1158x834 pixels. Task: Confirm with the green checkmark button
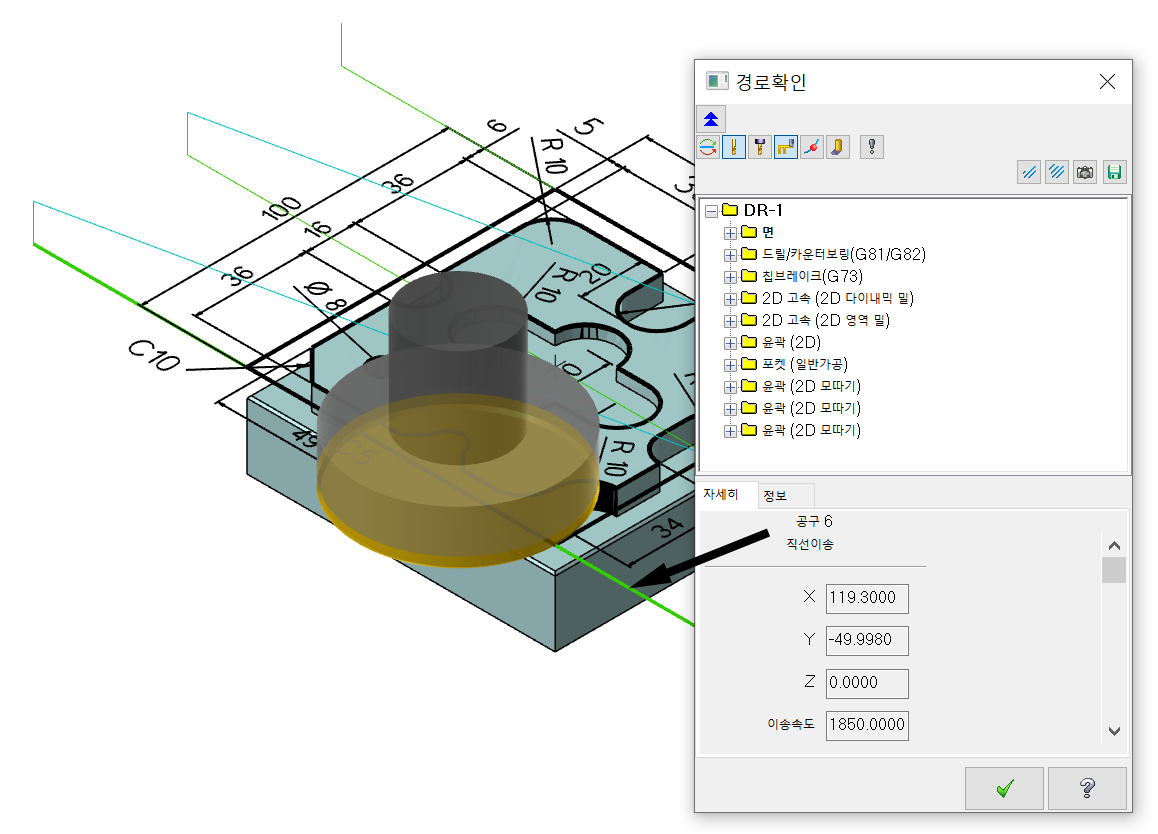pyautogui.click(x=1004, y=787)
